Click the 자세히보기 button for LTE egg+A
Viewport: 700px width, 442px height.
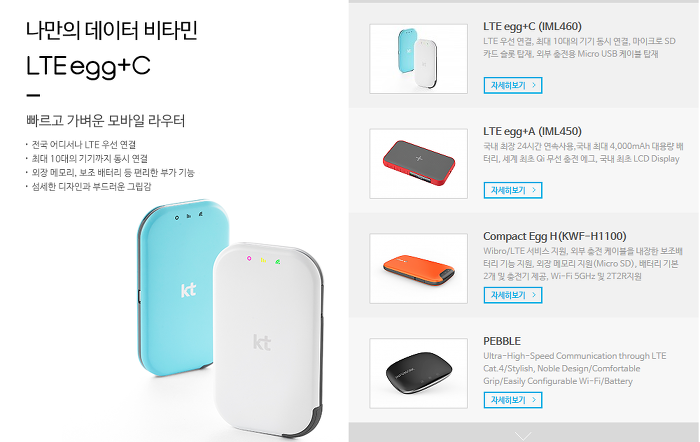513,190
